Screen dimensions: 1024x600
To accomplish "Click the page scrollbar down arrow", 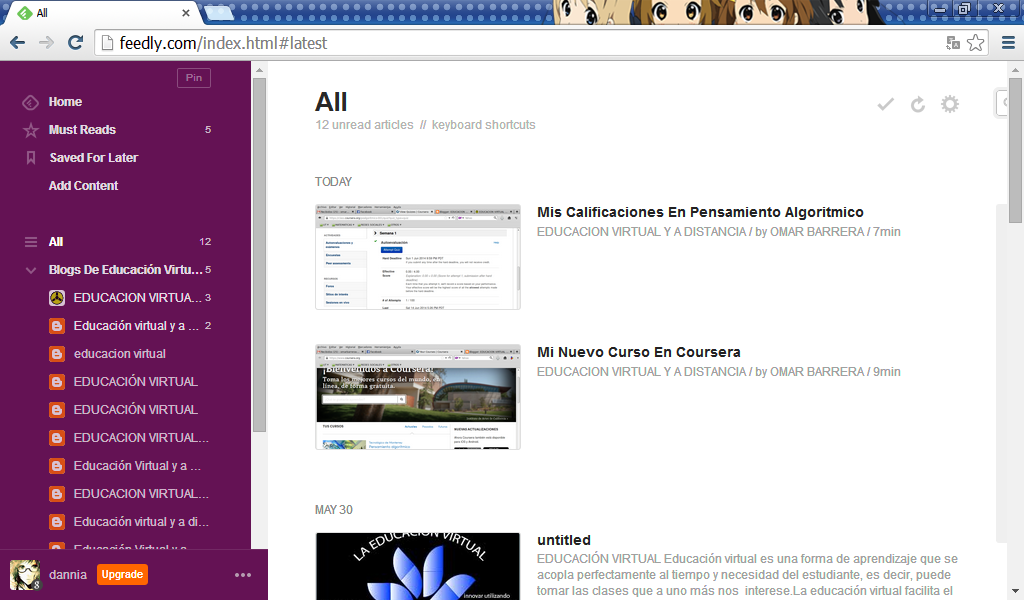I will (x=1016, y=592).
